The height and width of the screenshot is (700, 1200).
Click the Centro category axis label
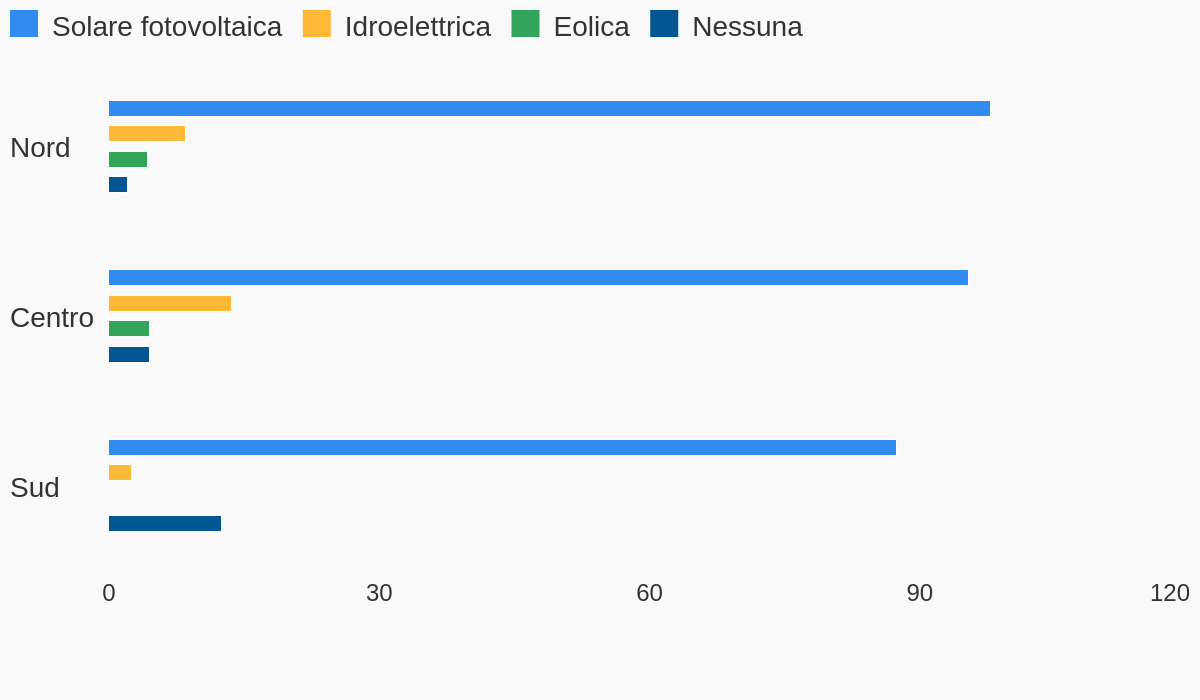52,317
